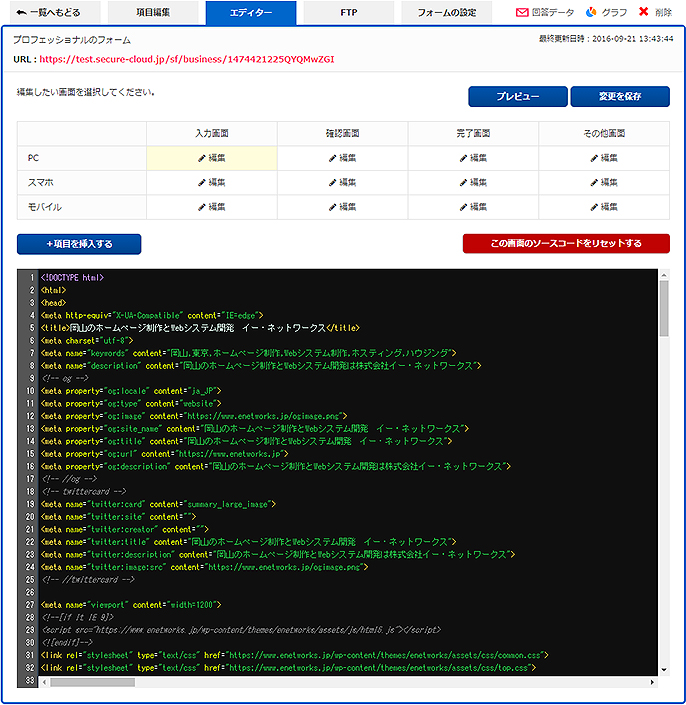Click the PC row label
The image size is (686, 705).
[33, 158]
